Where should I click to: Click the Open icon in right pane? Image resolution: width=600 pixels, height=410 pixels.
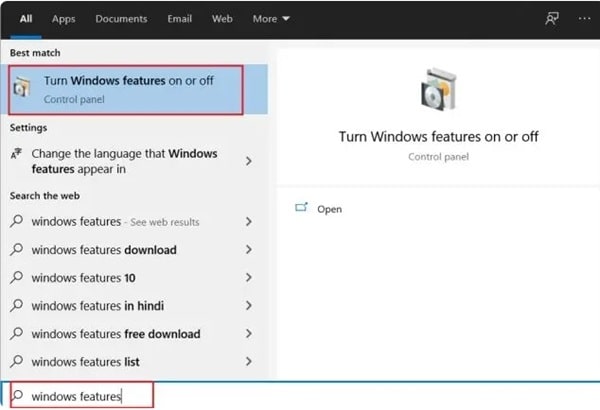(301, 208)
